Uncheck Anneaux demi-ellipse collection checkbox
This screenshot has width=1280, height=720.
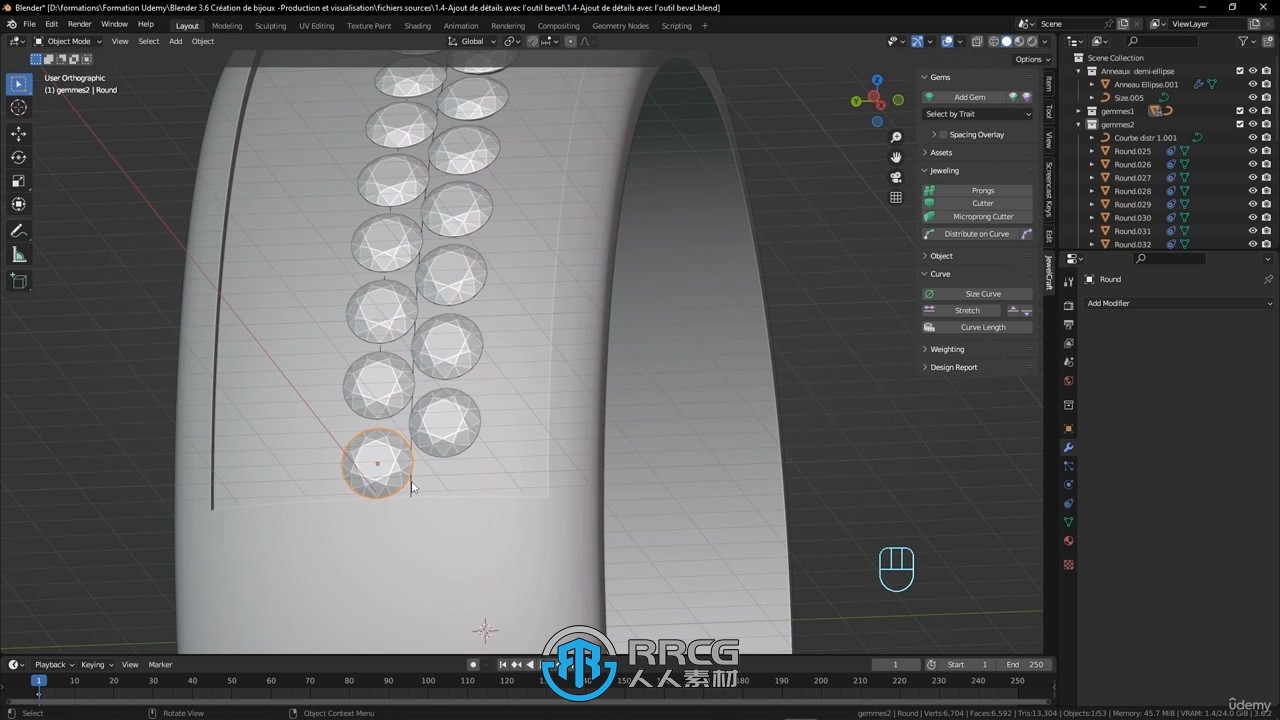(x=1240, y=71)
